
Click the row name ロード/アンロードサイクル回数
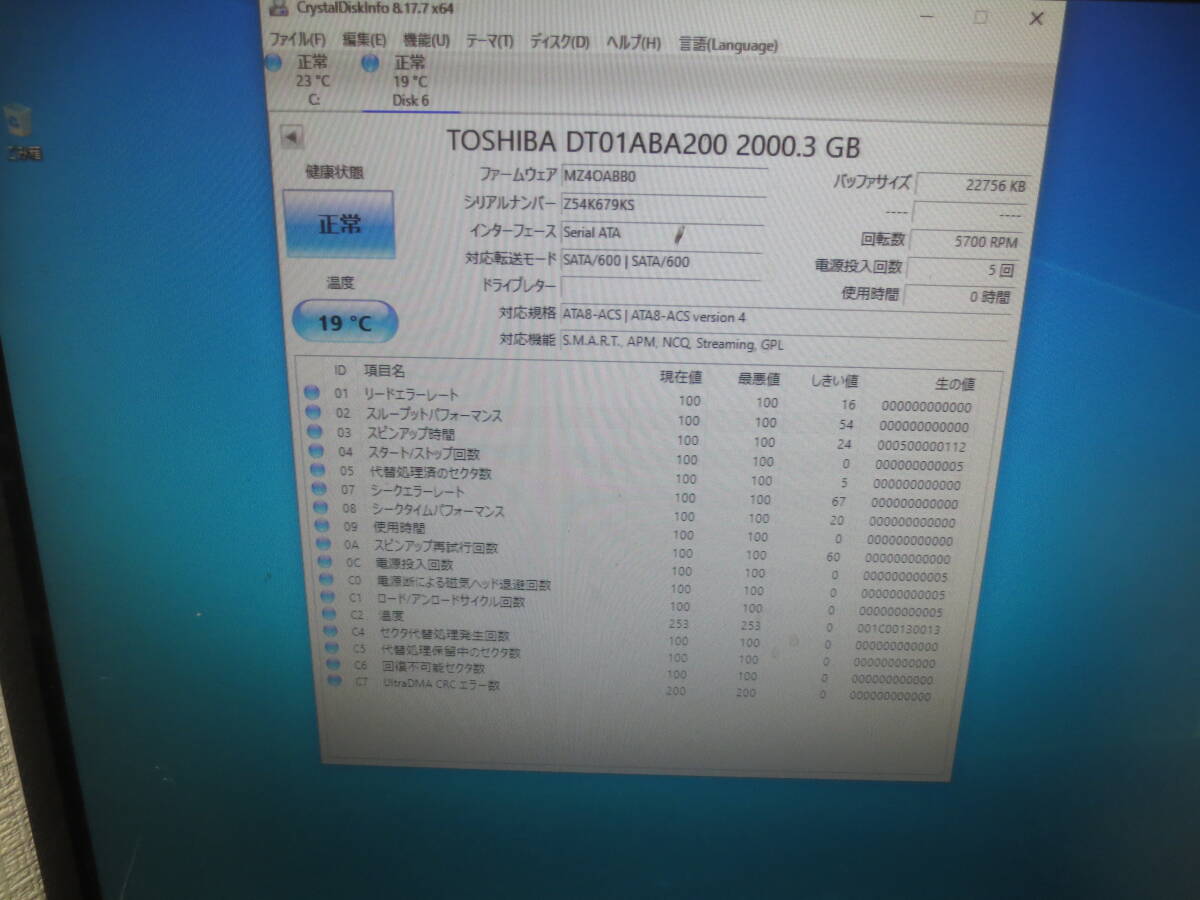click(x=450, y=602)
